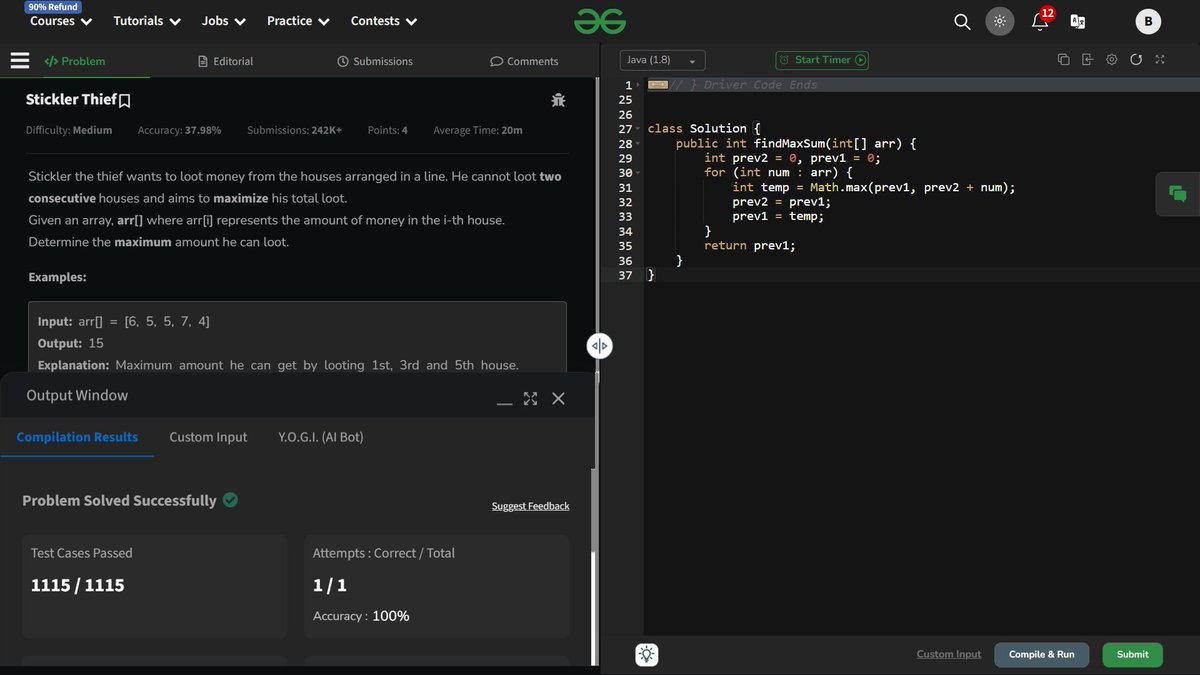The width and height of the screenshot is (1200, 675).
Task: Click the 'Output: 15' example line
Action: click(x=71, y=343)
